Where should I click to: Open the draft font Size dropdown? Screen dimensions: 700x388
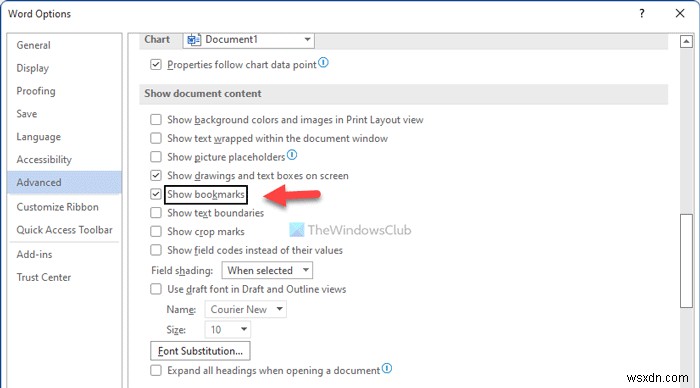coord(227,330)
